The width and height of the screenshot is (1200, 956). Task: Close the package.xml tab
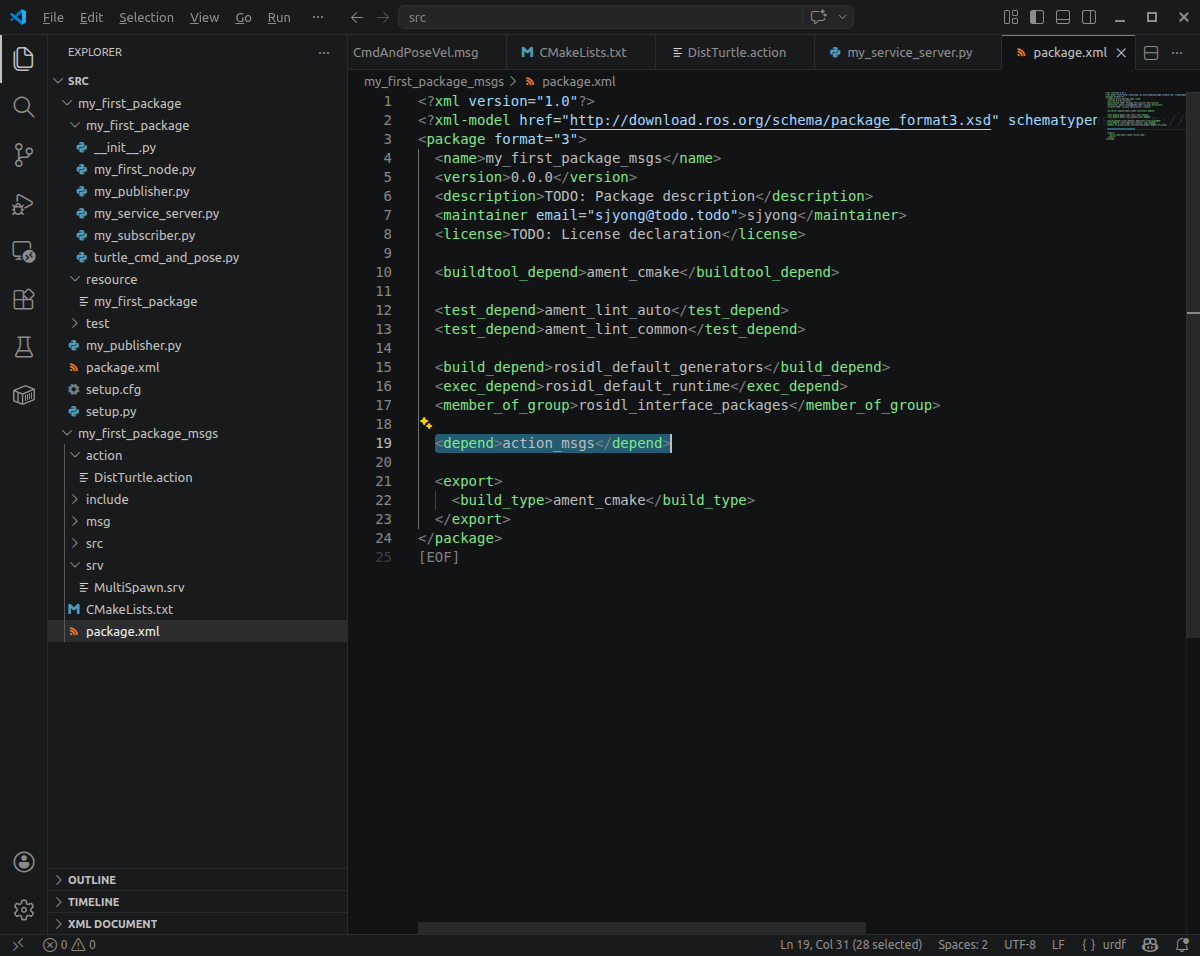[x=1121, y=53]
